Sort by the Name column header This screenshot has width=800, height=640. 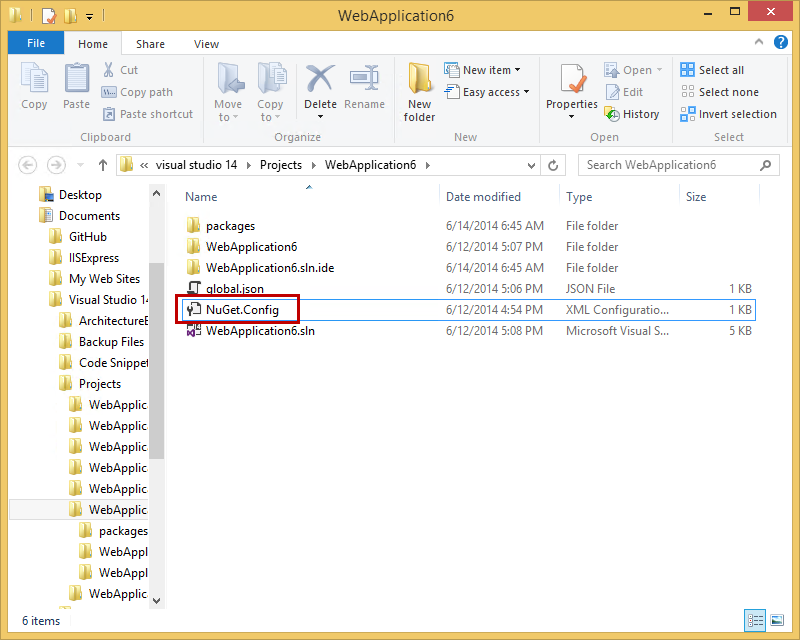(x=201, y=197)
